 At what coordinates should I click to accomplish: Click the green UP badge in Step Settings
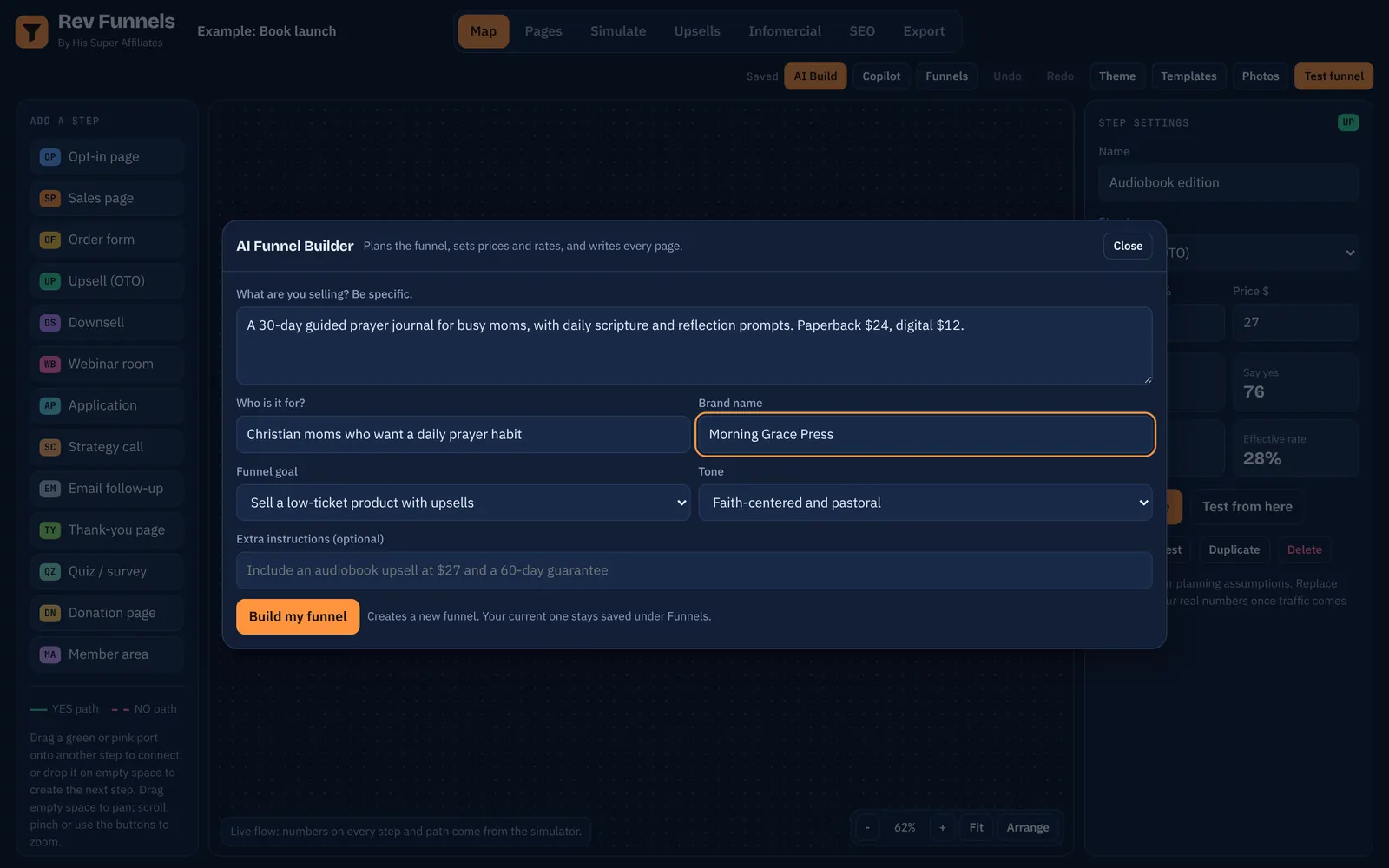pos(1348,122)
